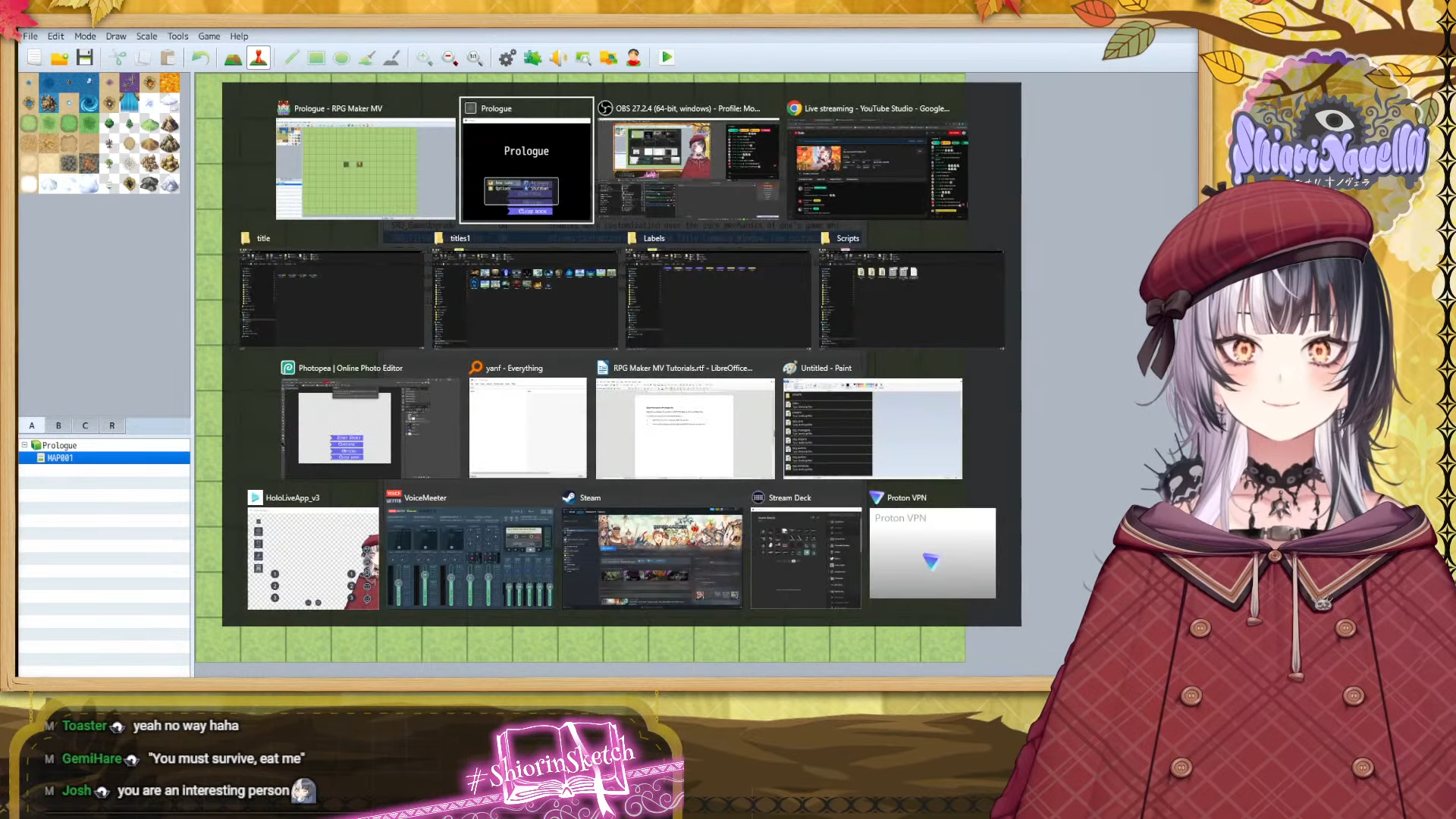This screenshot has height=819, width=1456.
Task: Open the Sound Test speaker icon
Action: tap(557, 58)
